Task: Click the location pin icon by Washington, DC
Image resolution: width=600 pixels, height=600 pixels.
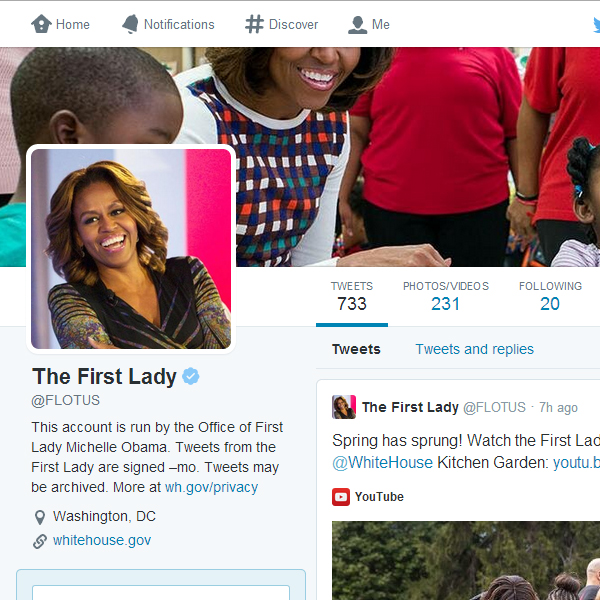Action: [x=40, y=517]
